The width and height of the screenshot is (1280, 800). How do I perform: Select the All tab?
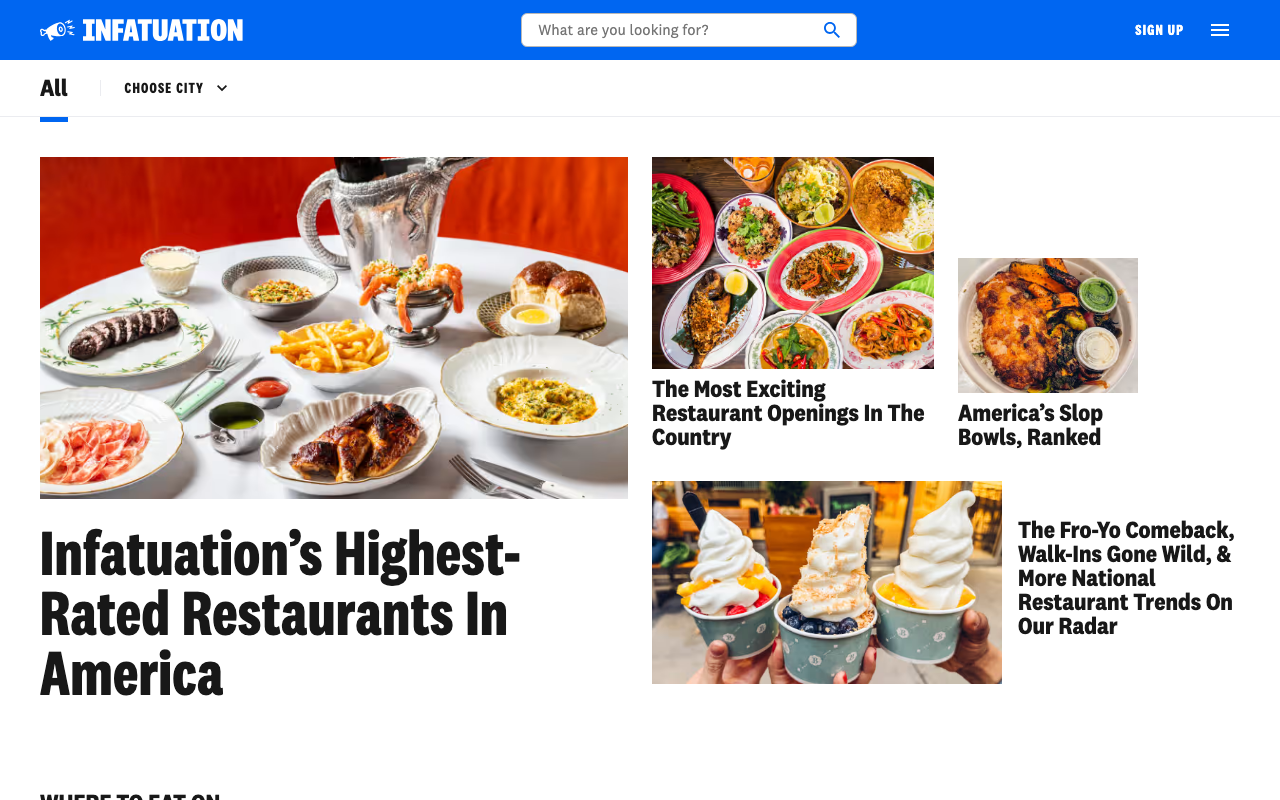[54, 88]
